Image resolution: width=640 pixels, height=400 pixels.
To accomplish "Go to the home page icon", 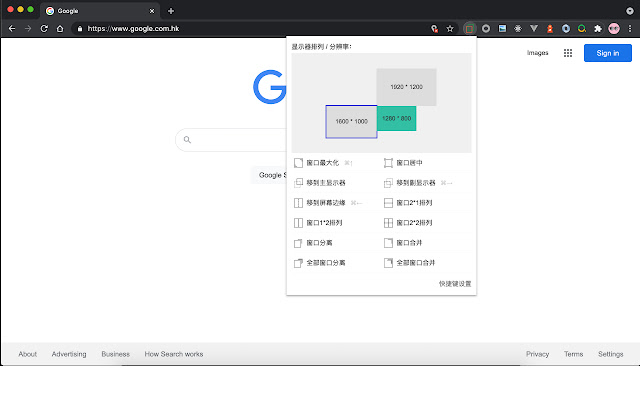I will coord(60,29).
